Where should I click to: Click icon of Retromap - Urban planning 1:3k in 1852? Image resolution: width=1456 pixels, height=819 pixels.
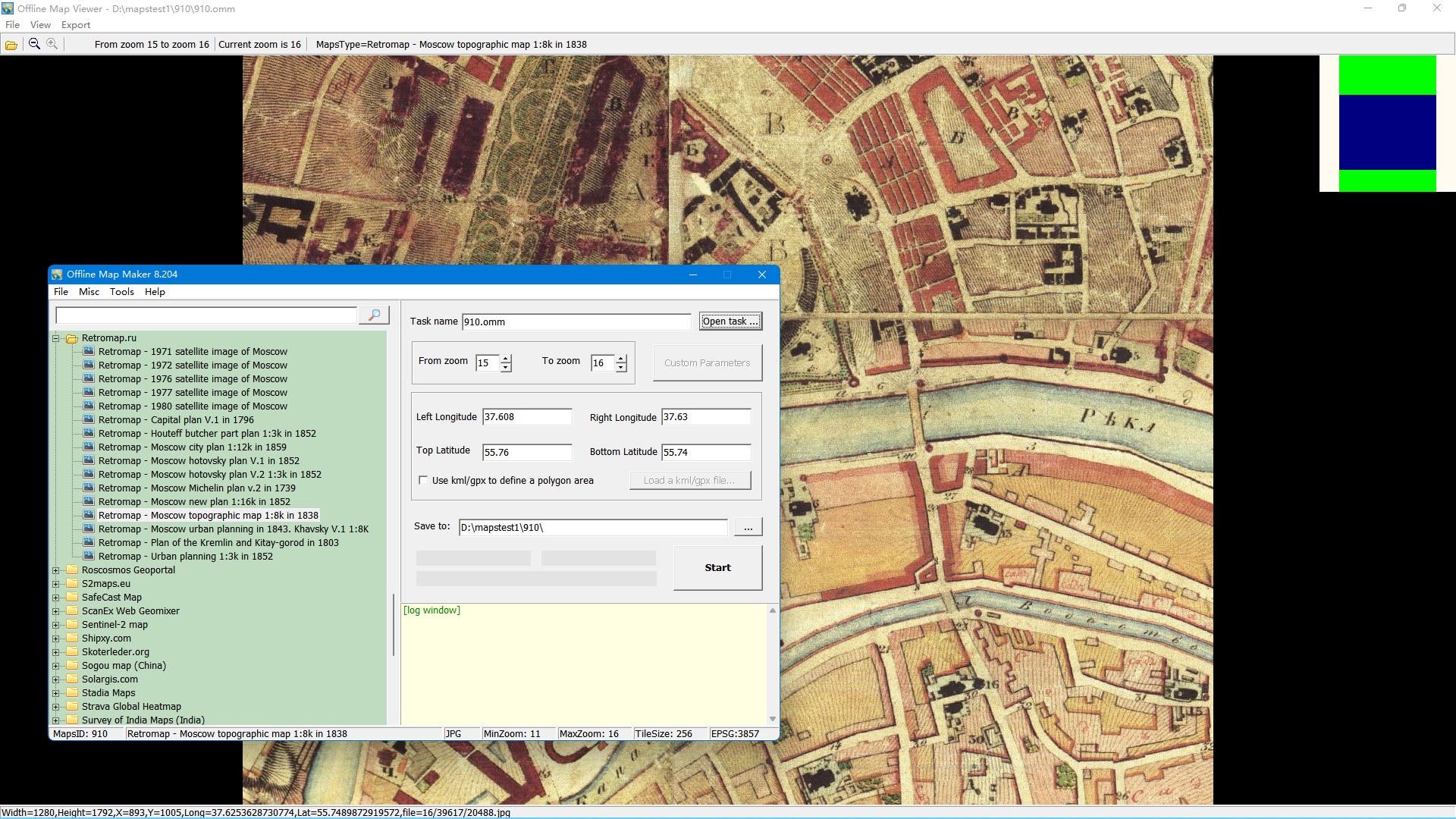tap(89, 556)
